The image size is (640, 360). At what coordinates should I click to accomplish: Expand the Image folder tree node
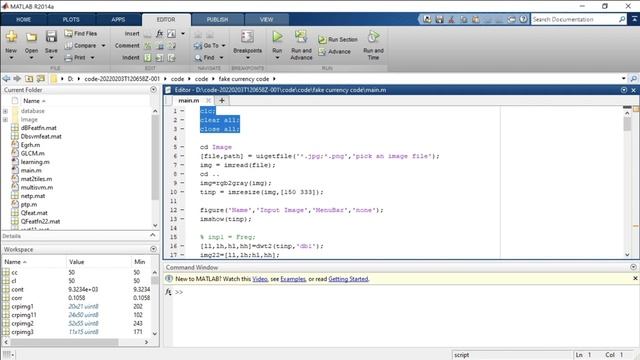click(5, 120)
